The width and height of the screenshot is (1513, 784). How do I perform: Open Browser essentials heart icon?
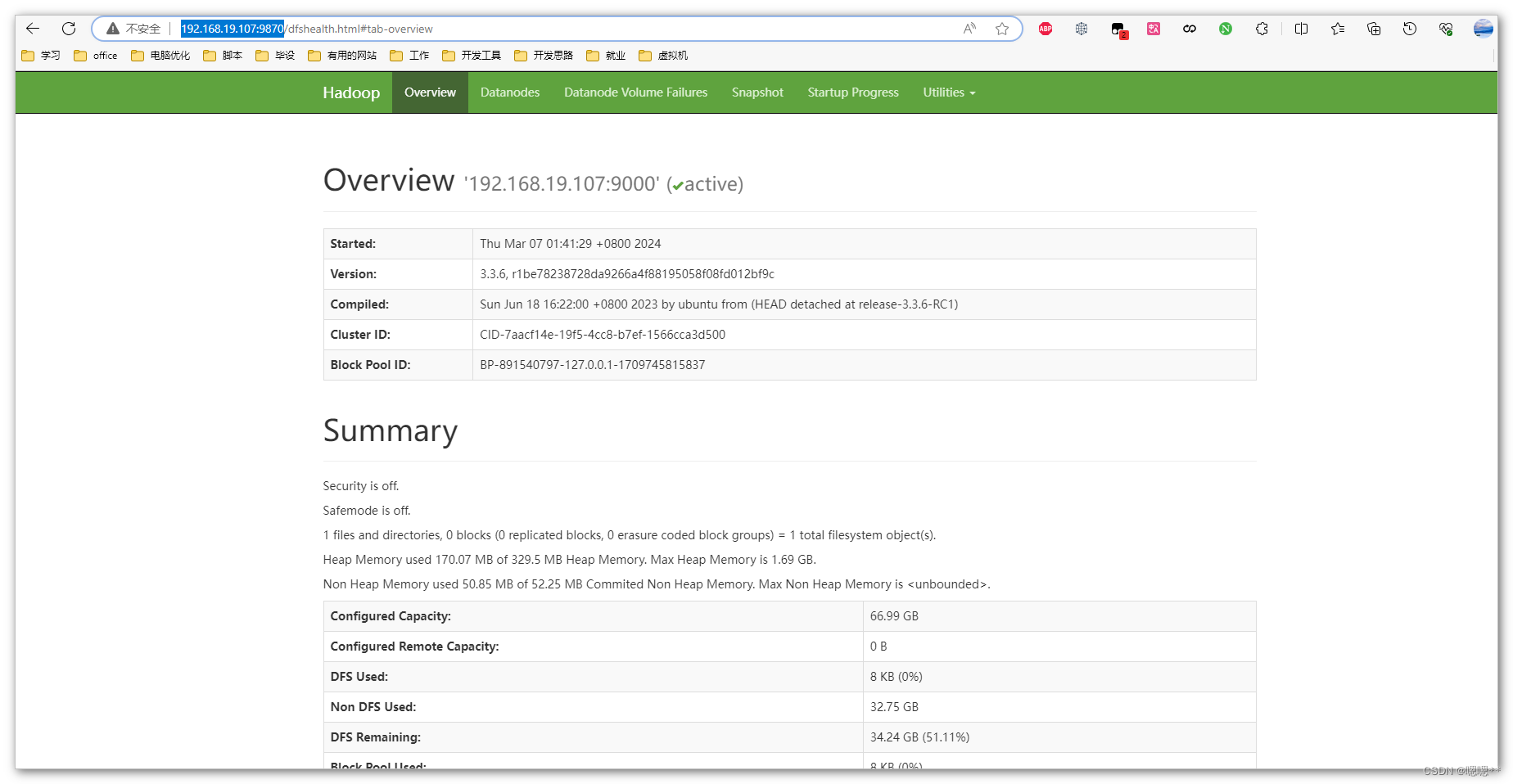point(1446,29)
